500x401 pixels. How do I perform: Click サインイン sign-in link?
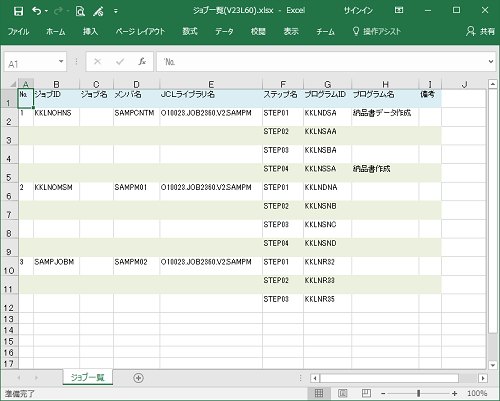pos(358,11)
